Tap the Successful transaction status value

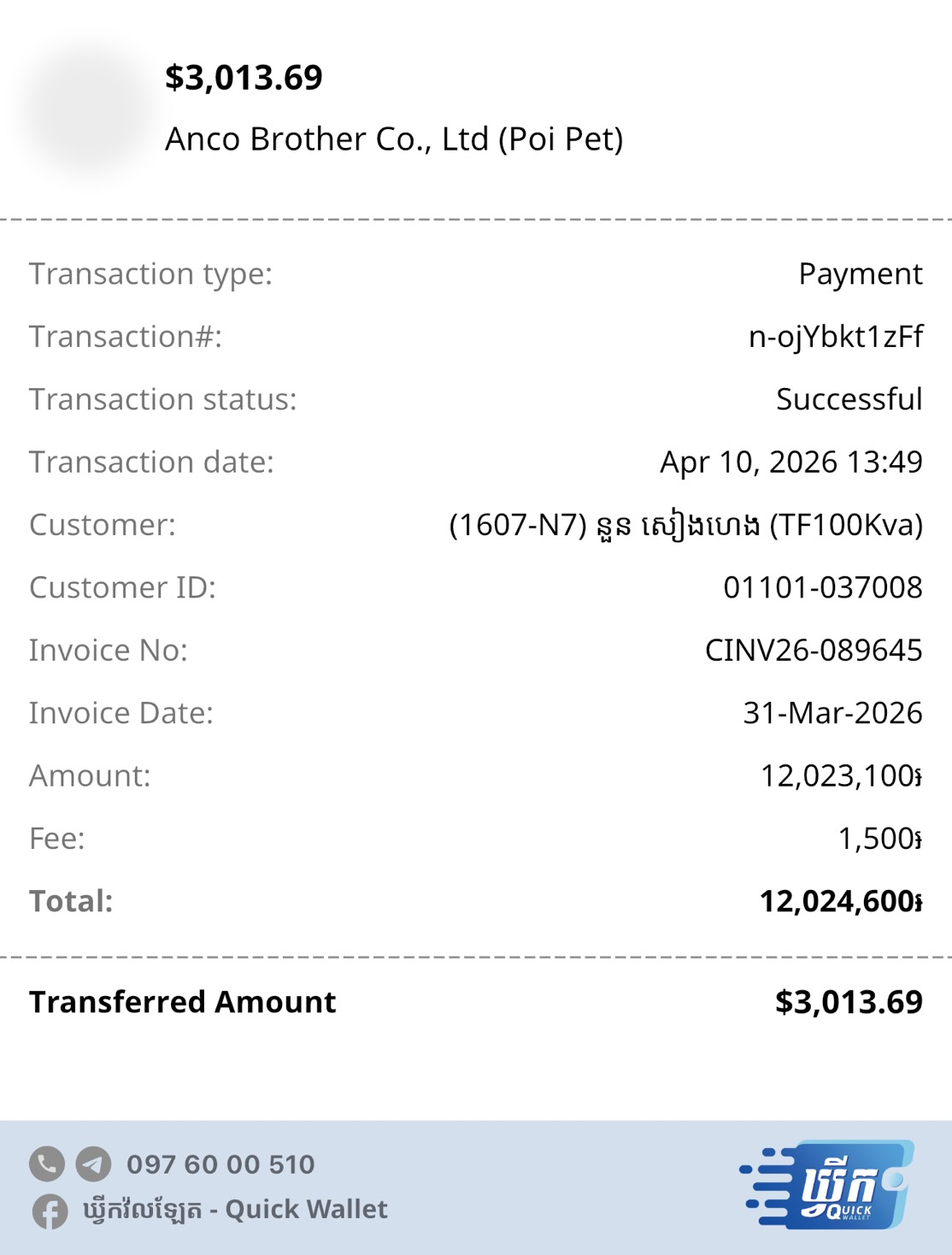(x=849, y=399)
